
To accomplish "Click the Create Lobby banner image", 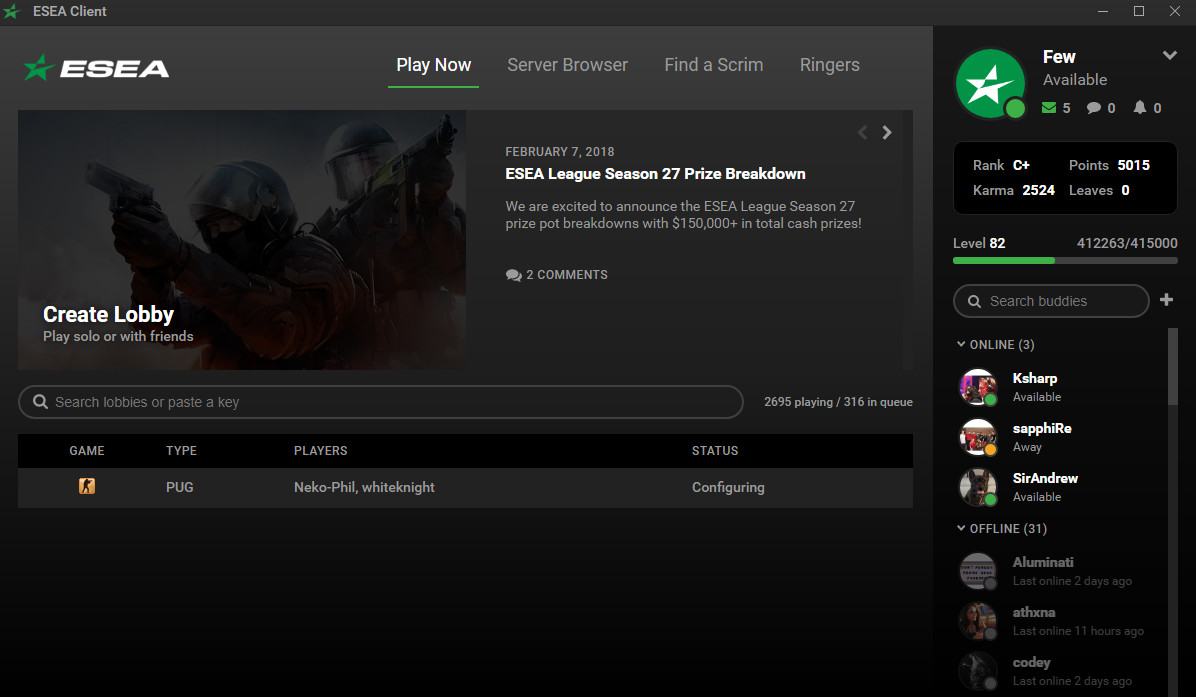I will tap(241, 240).
